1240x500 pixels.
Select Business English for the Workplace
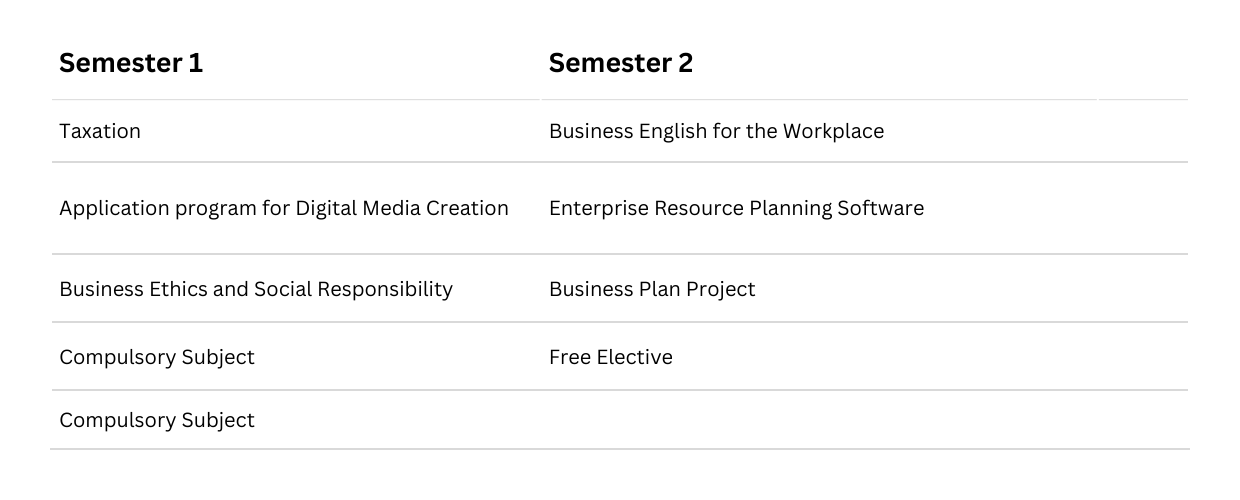pos(716,131)
